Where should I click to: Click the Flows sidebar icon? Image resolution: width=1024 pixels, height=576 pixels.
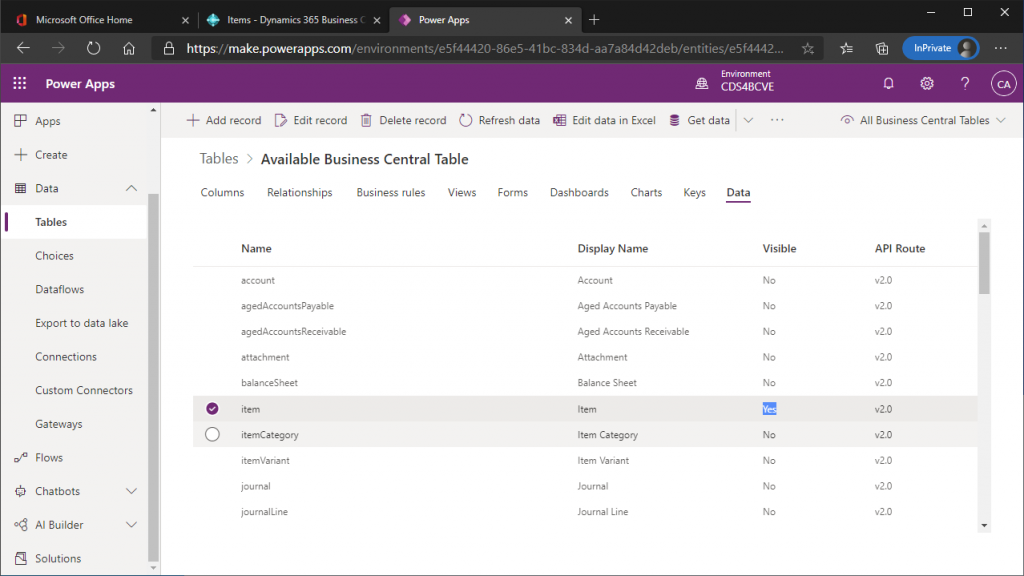click(21, 457)
